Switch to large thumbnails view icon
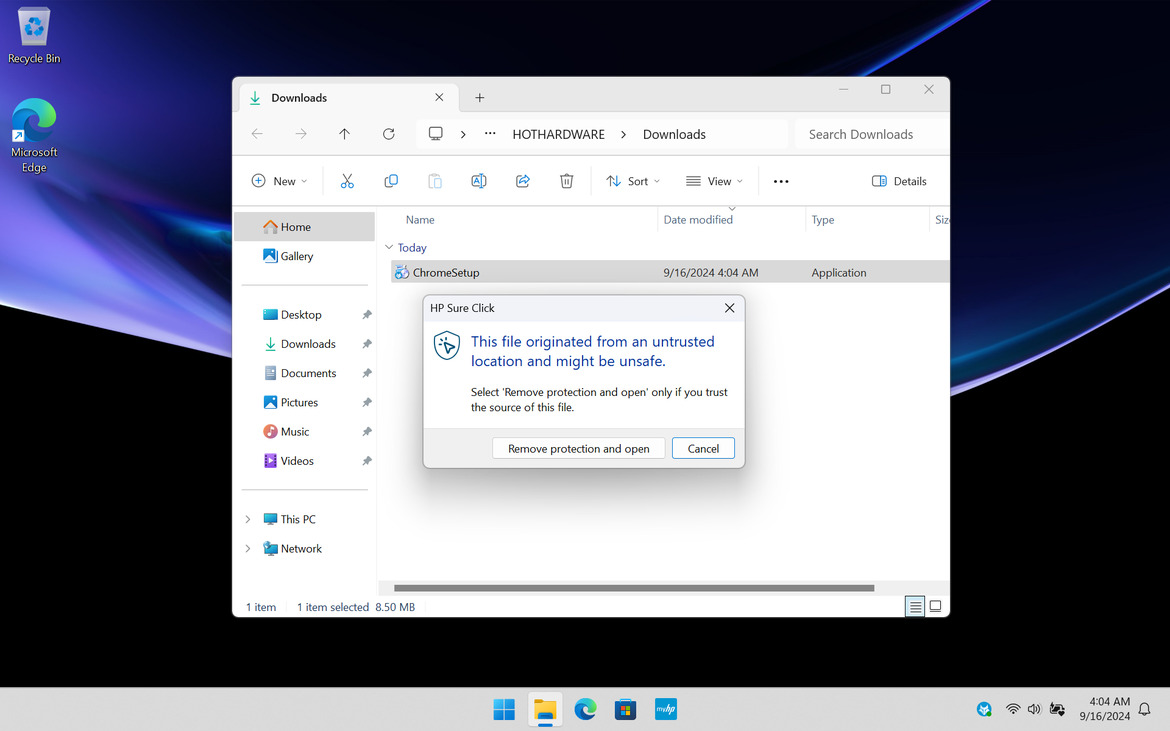Image resolution: width=1170 pixels, height=731 pixels. tap(935, 606)
